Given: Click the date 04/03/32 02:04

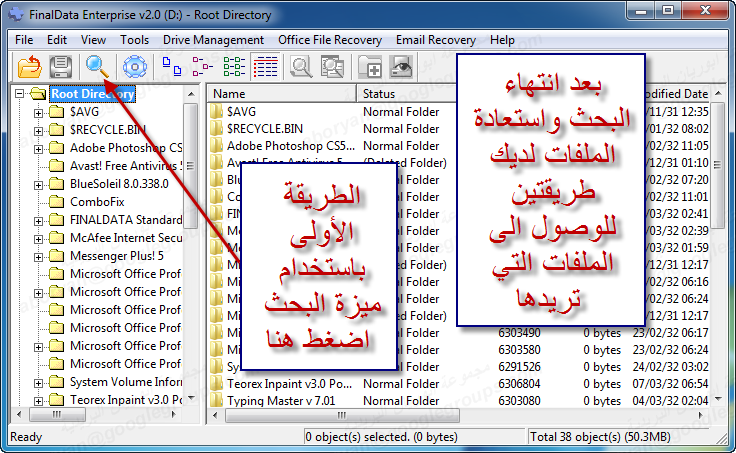Looking at the screenshot, I should pyautogui.click(x=670, y=400).
